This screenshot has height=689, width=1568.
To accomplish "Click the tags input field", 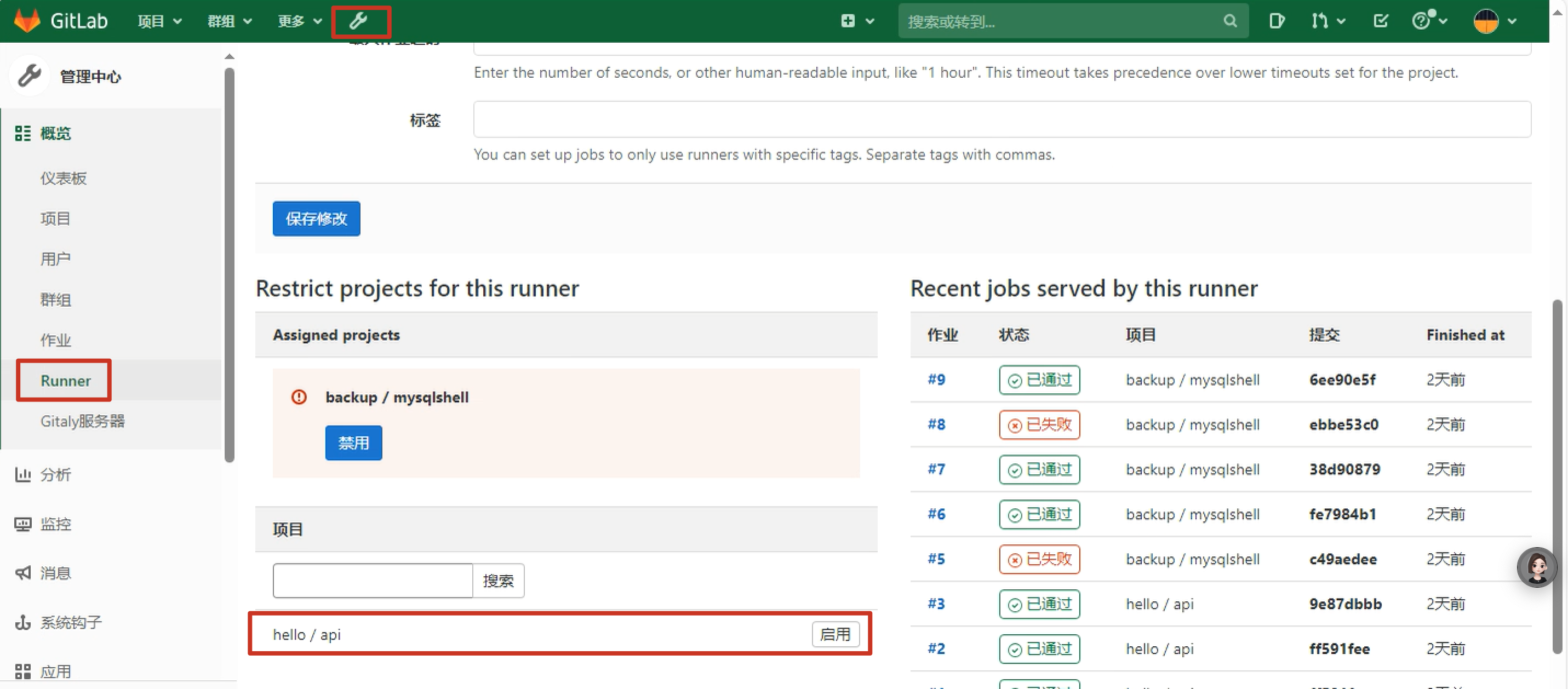I will point(1002,119).
